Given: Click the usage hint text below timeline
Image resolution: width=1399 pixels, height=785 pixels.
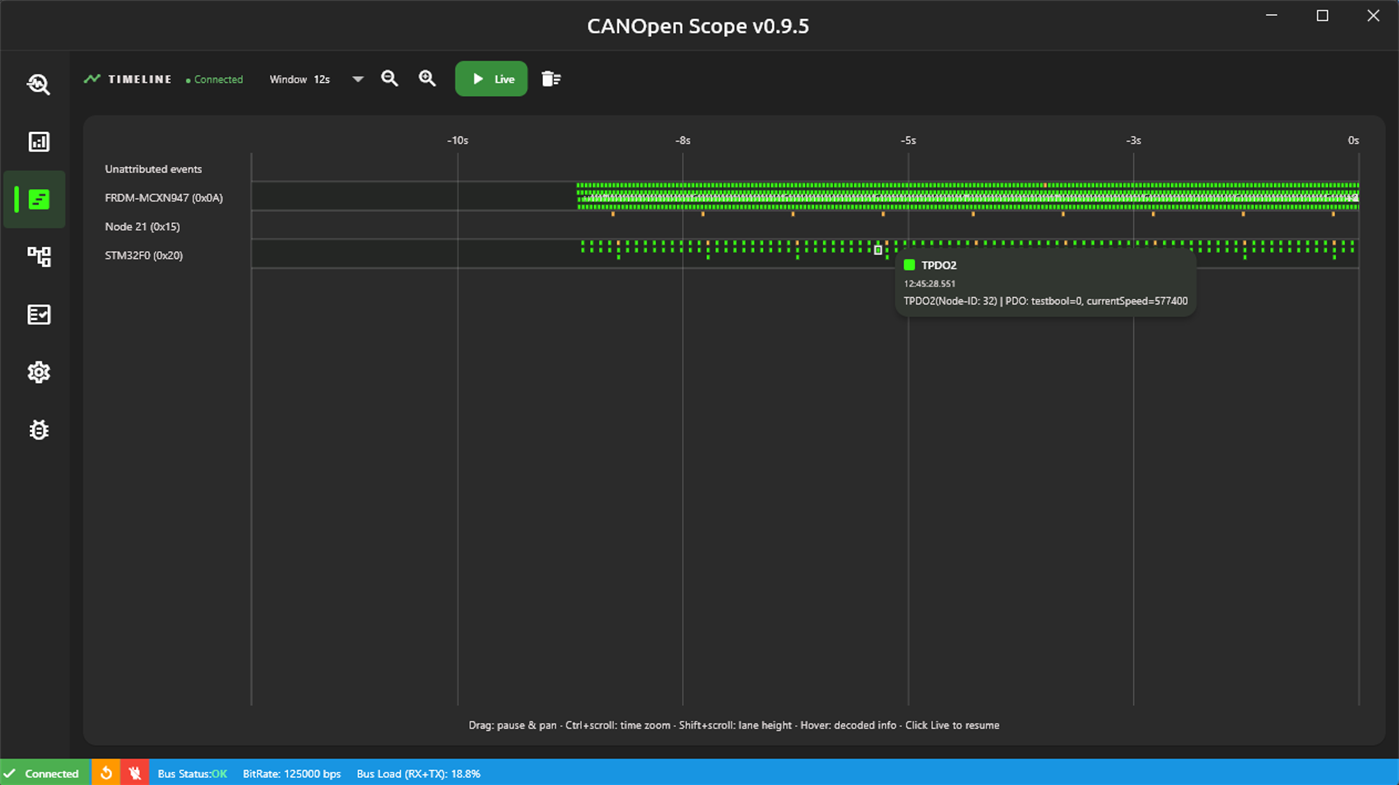Looking at the screenshot, I should [734, 725].
